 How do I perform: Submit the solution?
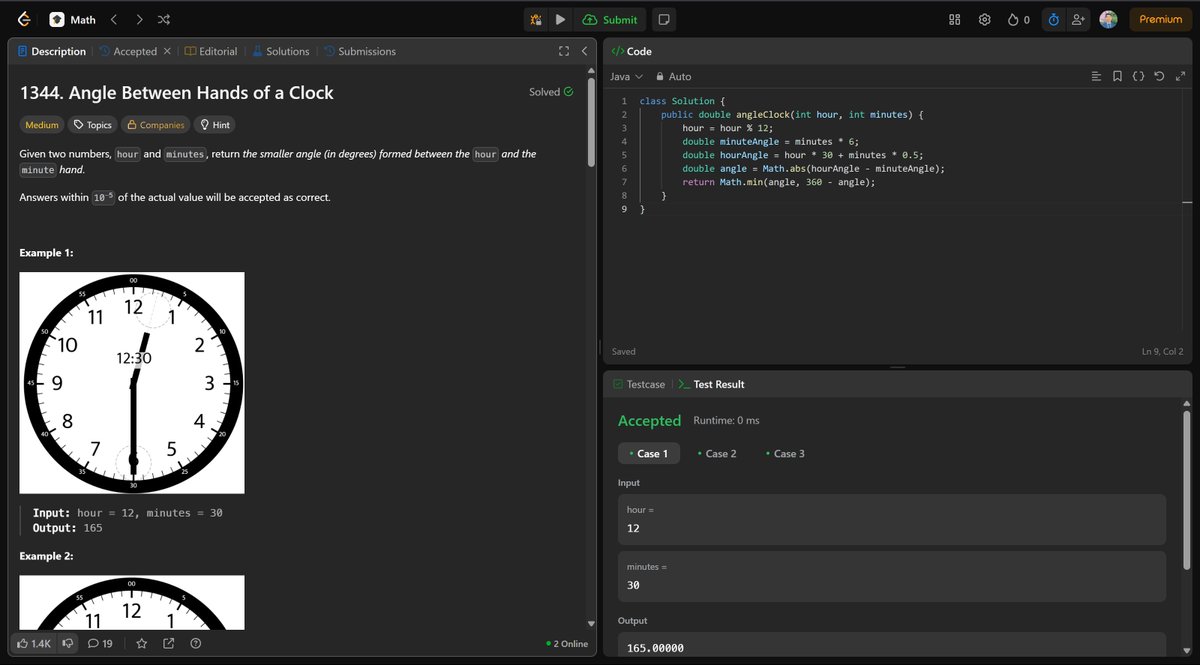[610, 19]
